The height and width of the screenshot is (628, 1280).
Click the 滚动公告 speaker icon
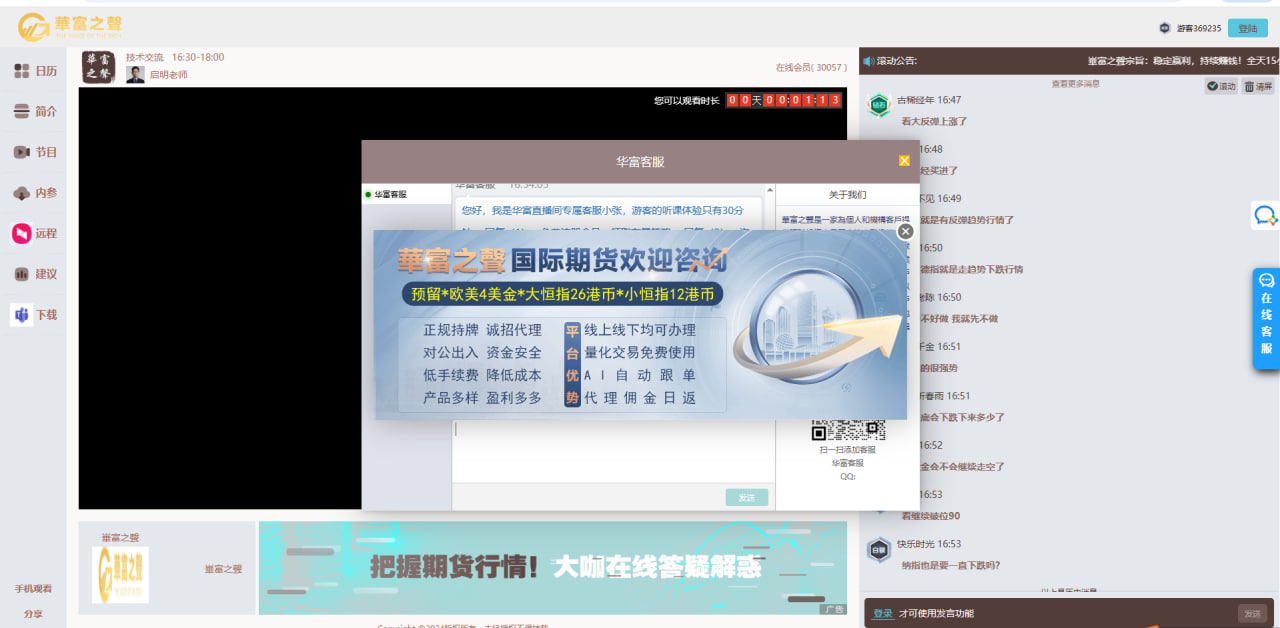(x=868, y=61)
